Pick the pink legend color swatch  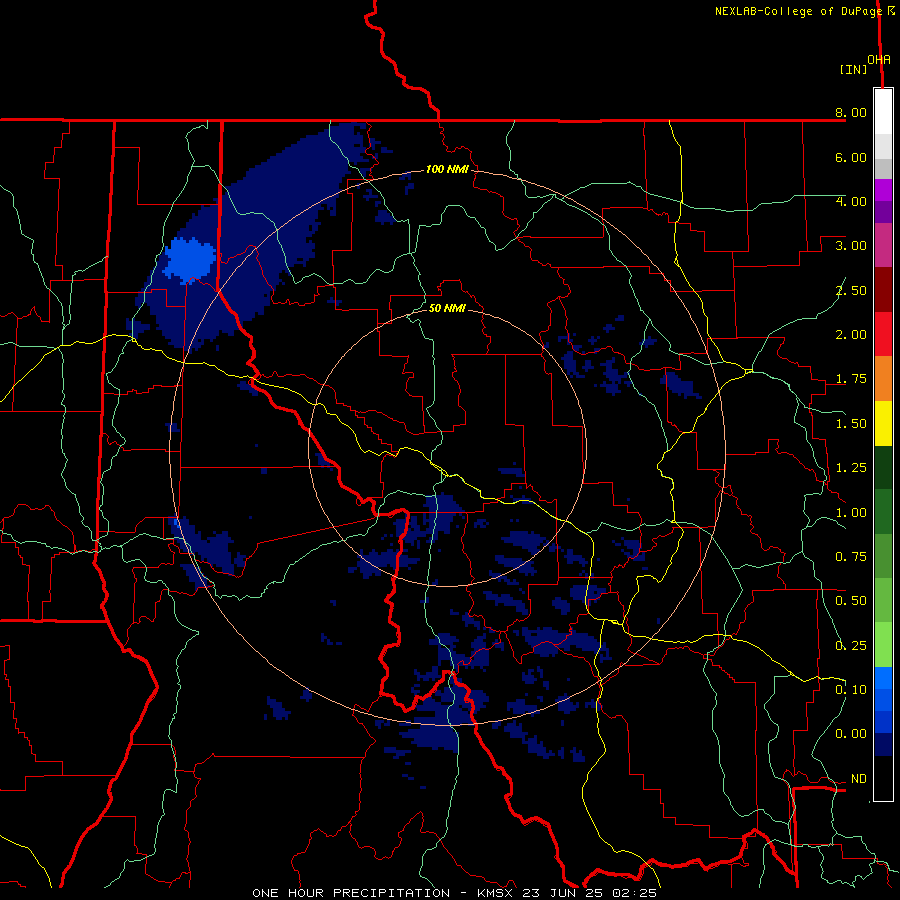(883, 245)
